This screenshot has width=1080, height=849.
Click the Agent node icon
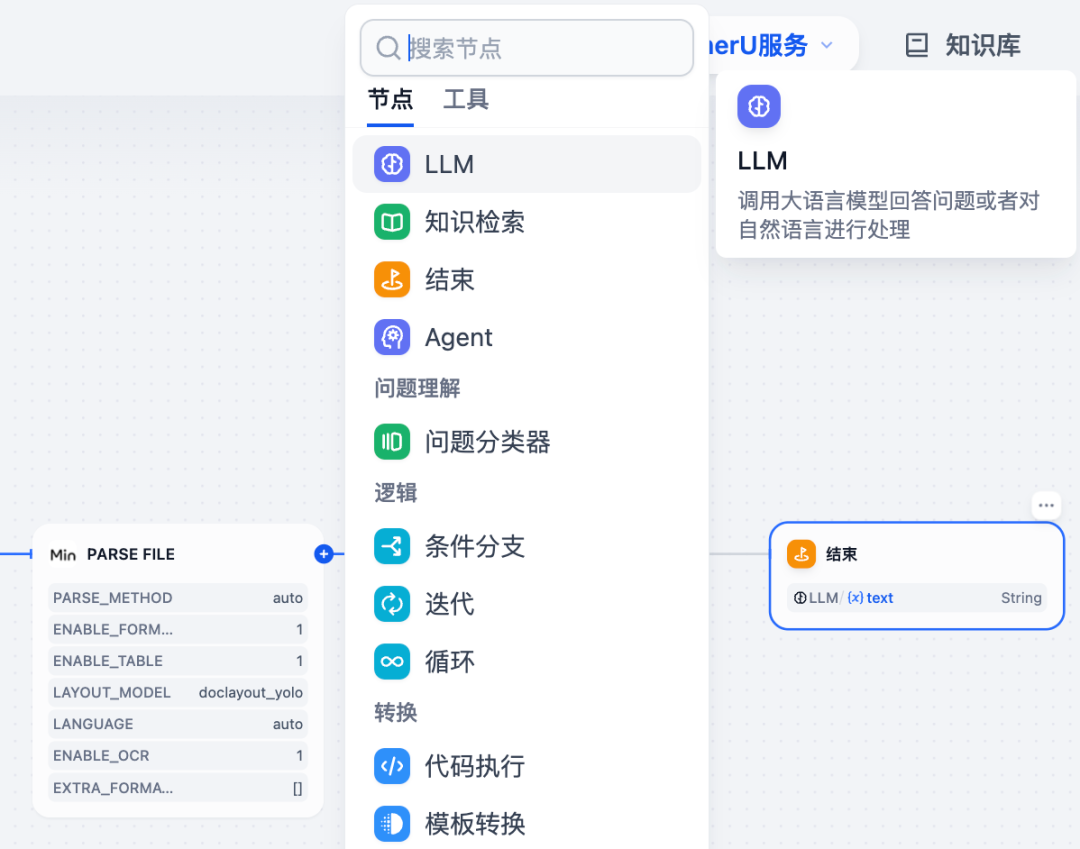[x=391, y=337]
